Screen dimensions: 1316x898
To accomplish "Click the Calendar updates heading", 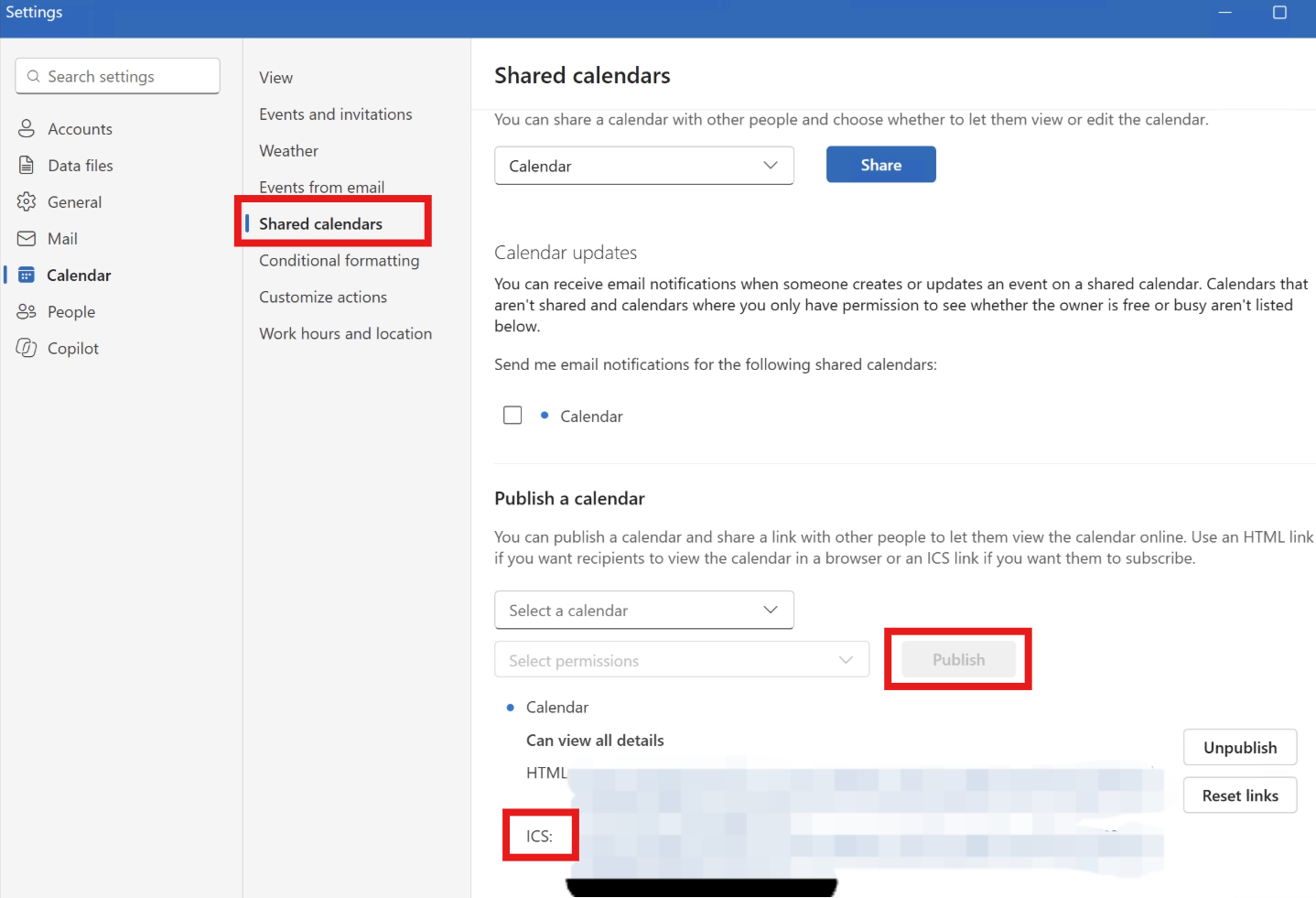I will coord(566,253).
